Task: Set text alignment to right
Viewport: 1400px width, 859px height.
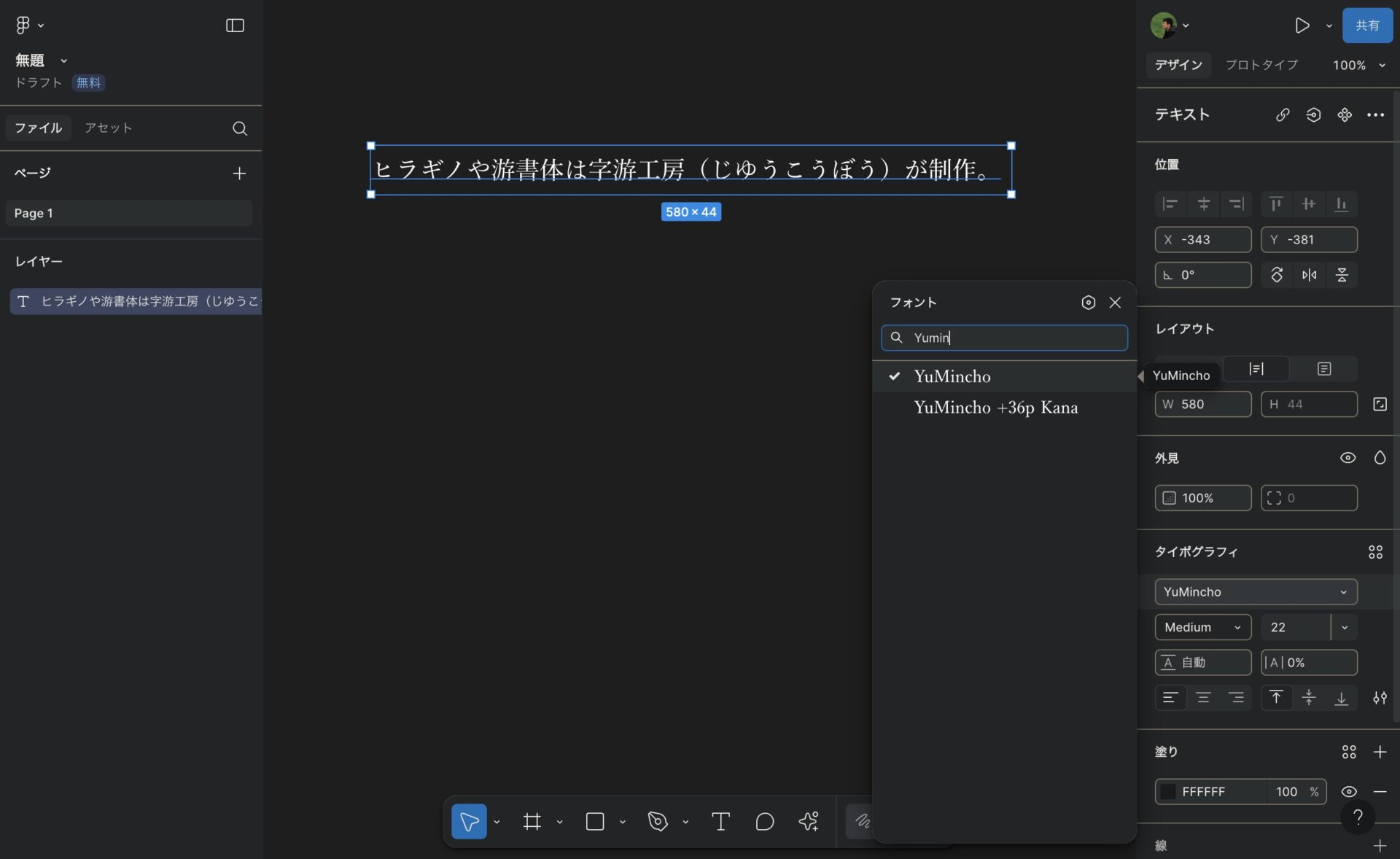Action: click(x=1236, y=698)
